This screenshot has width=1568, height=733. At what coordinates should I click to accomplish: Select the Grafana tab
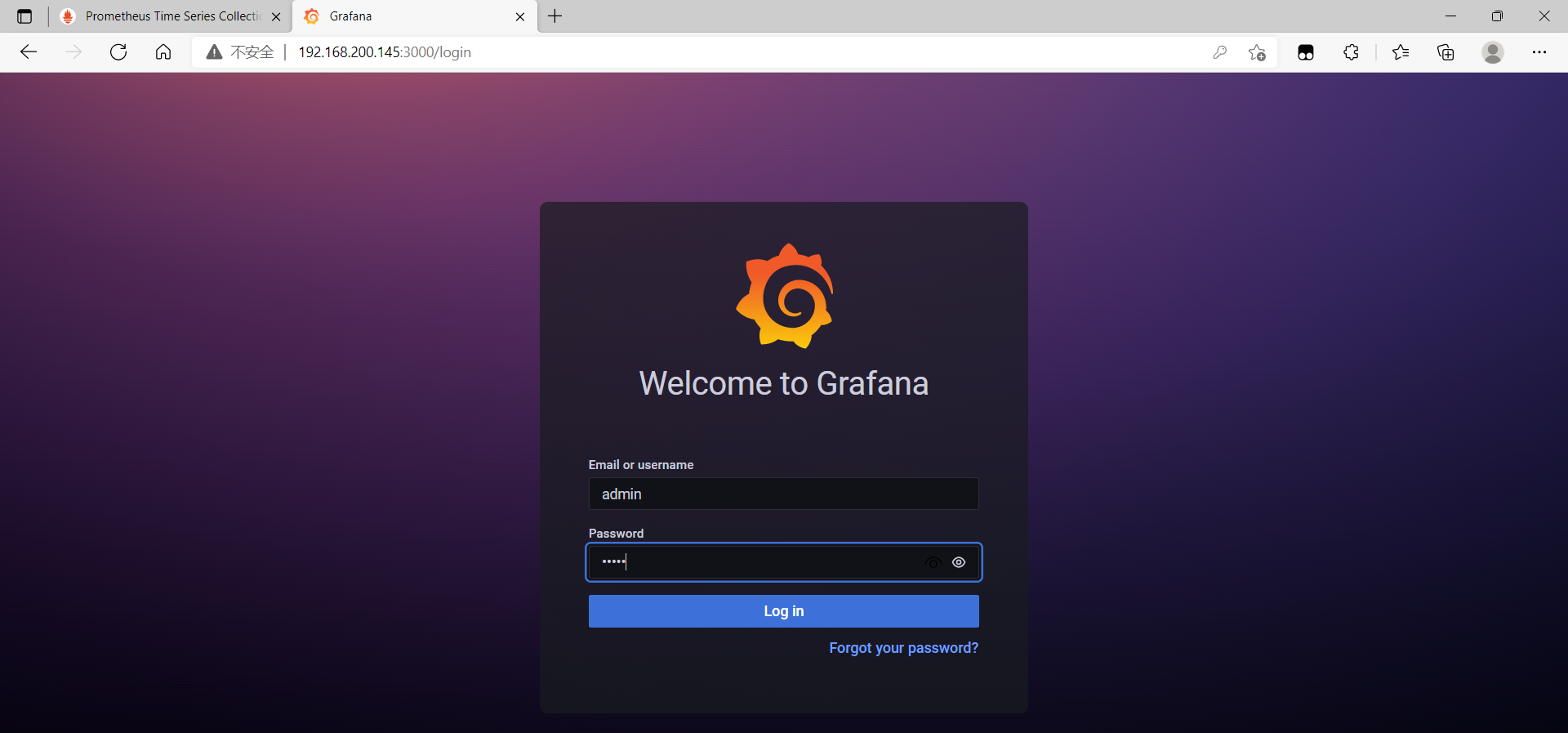(415, 16)
